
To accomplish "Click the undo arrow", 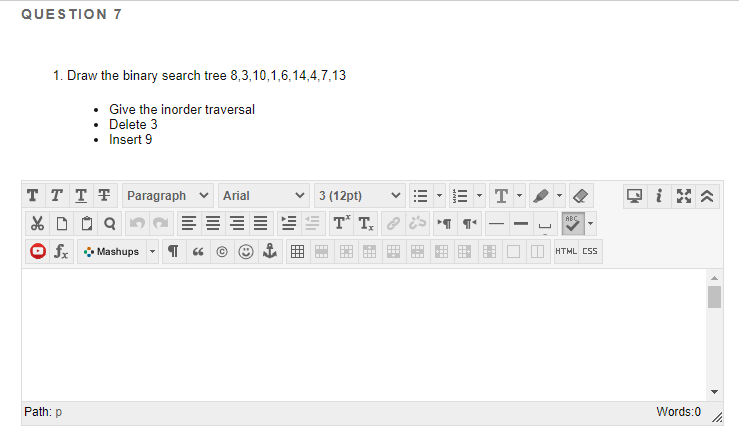I will pos(137,223).
